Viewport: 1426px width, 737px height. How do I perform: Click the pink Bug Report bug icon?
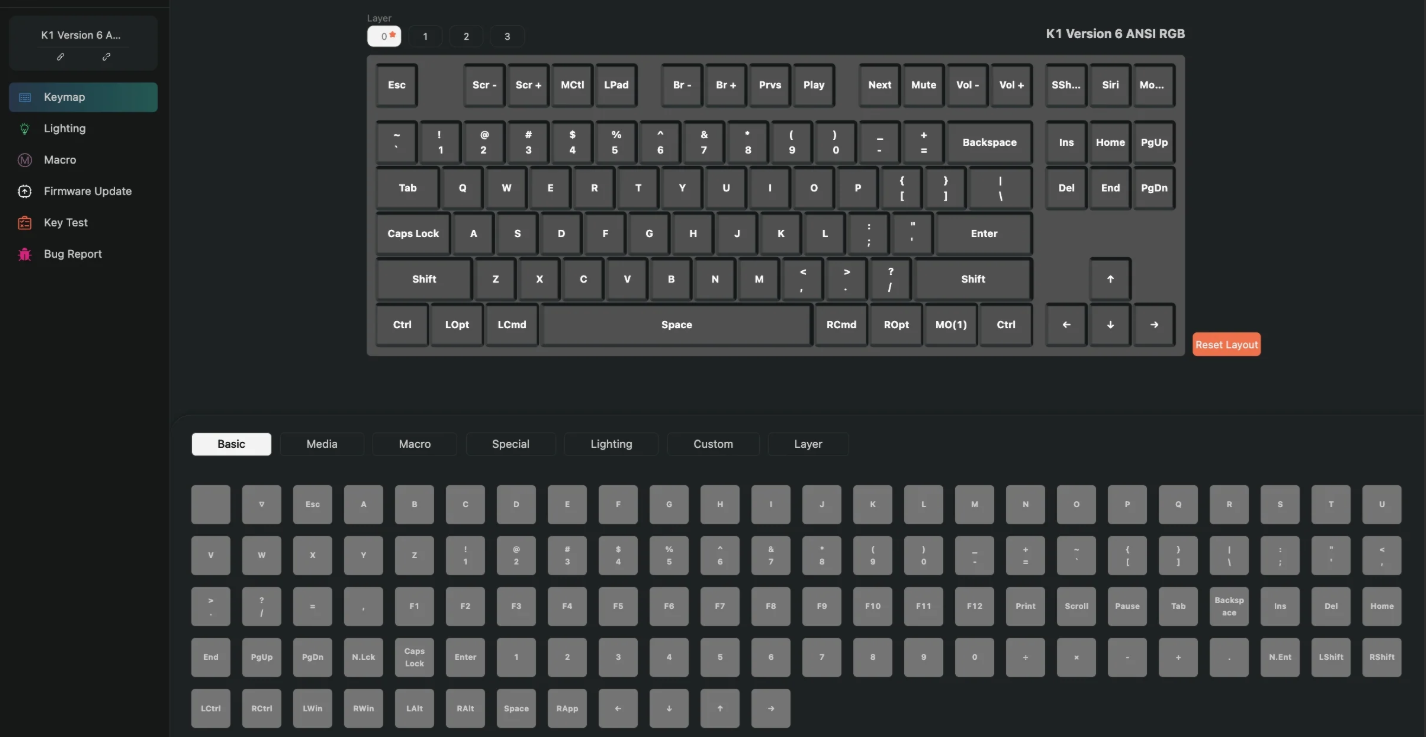(25, 254)
